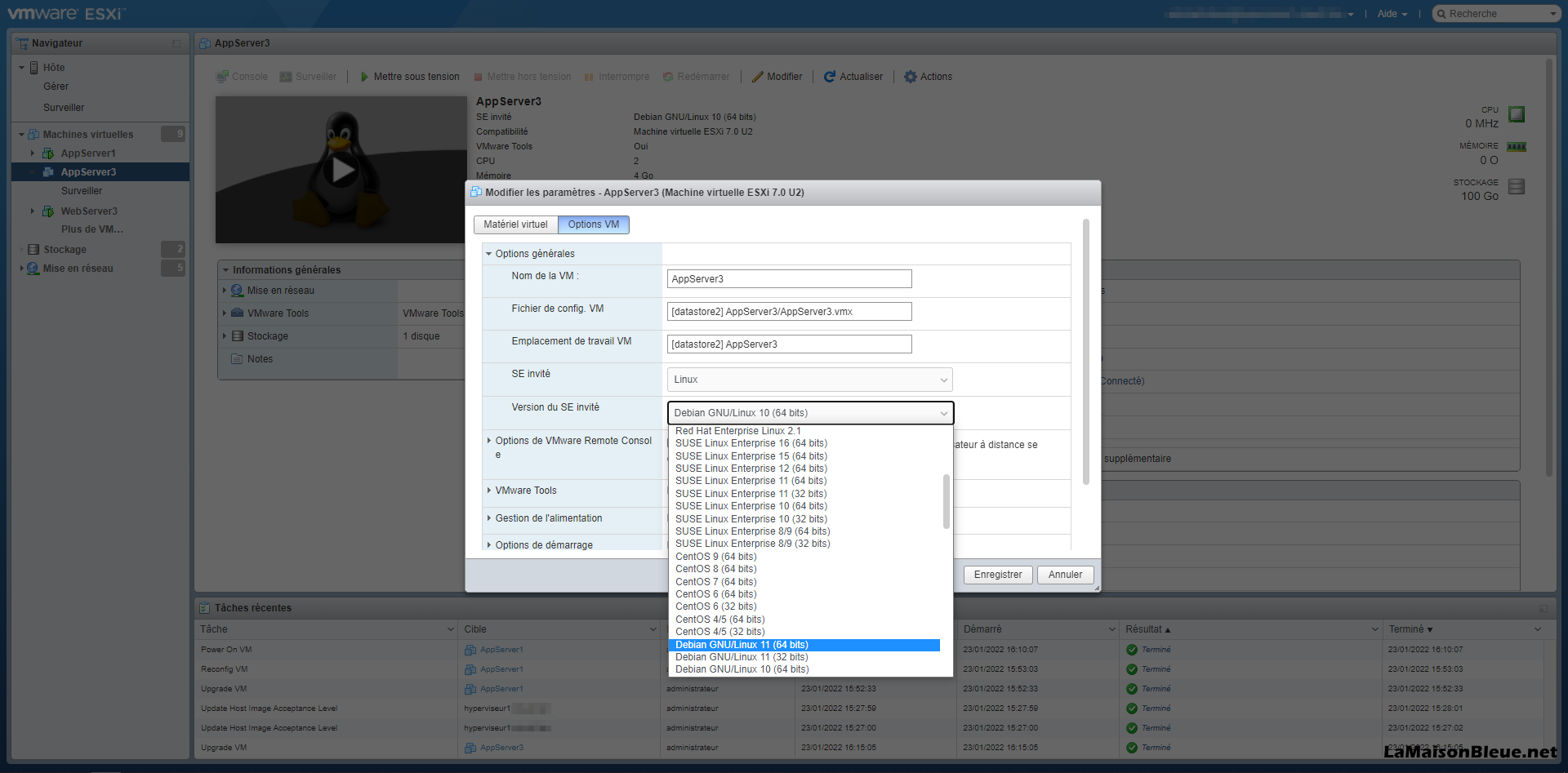Choose Debian GNU/Linux 10 (64 bits) option
Image resolution: width=1568 pixels, height=773 pixels.
pos(804,669)
